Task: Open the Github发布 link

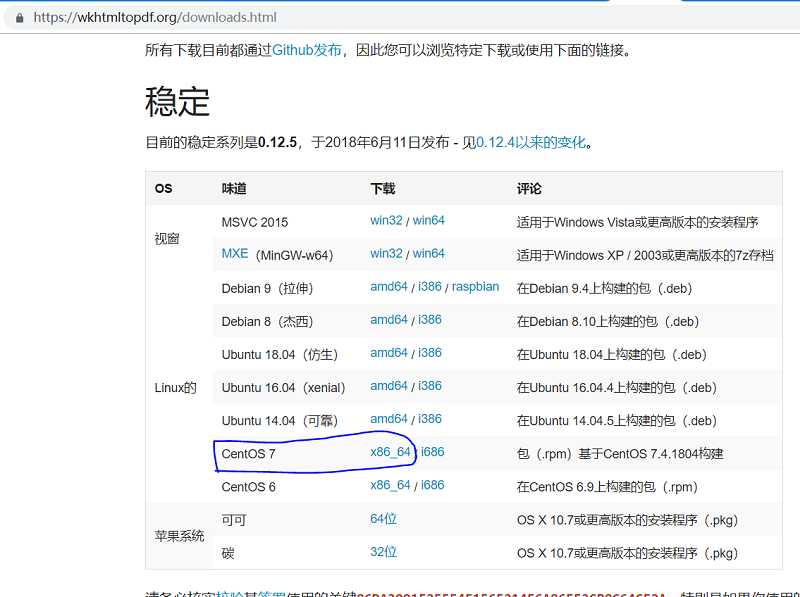Action: [x=307, y=50]
